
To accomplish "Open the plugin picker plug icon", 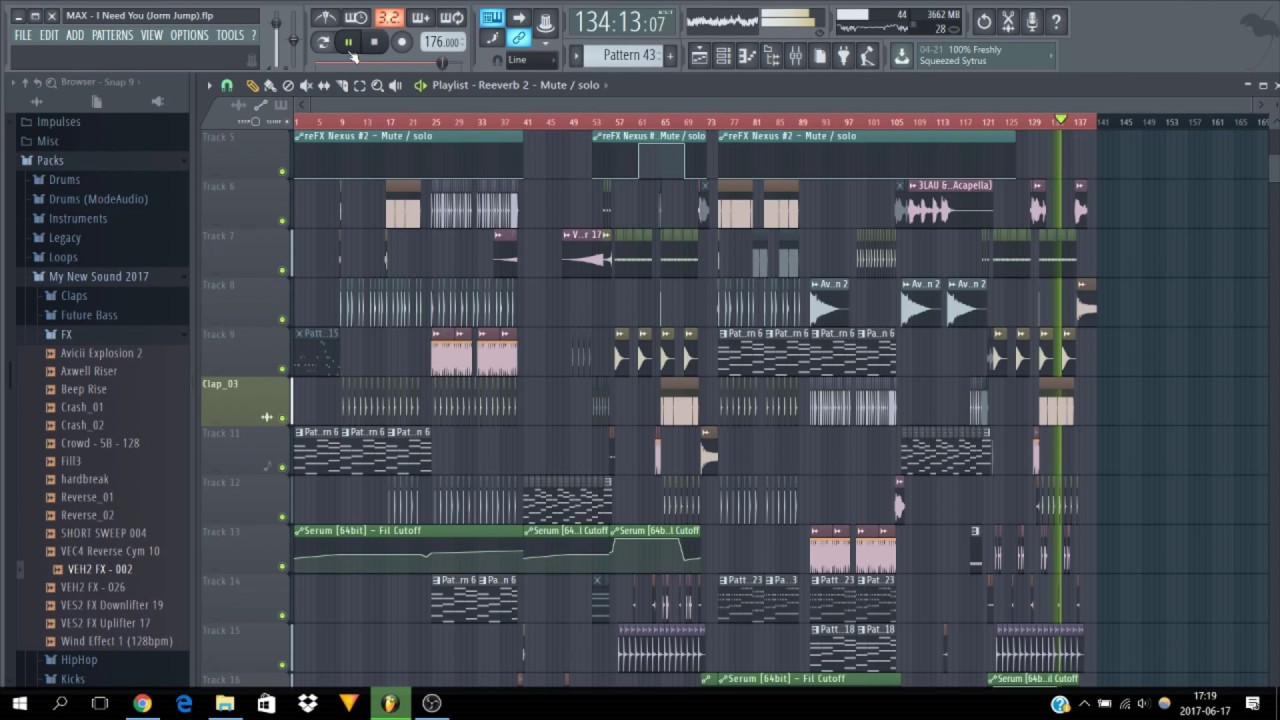I will 844,56.
